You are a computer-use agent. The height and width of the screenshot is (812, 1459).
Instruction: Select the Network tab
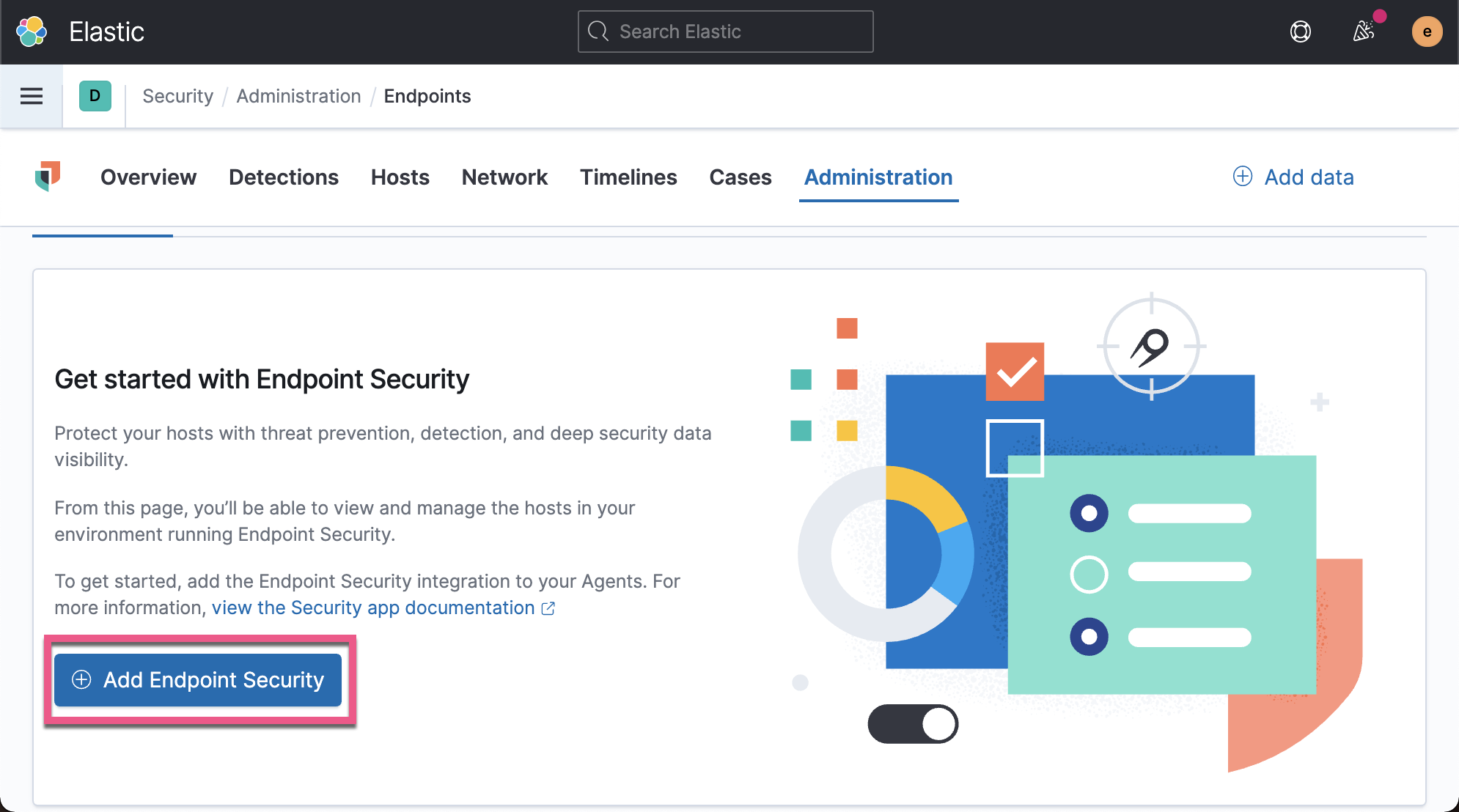click(504, 177)
